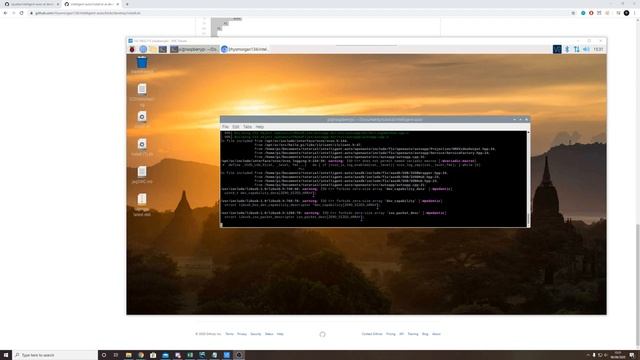This screenshot has height=360, width=640.
Task: Open the browser three-dot menu
Action: [635, 13]
